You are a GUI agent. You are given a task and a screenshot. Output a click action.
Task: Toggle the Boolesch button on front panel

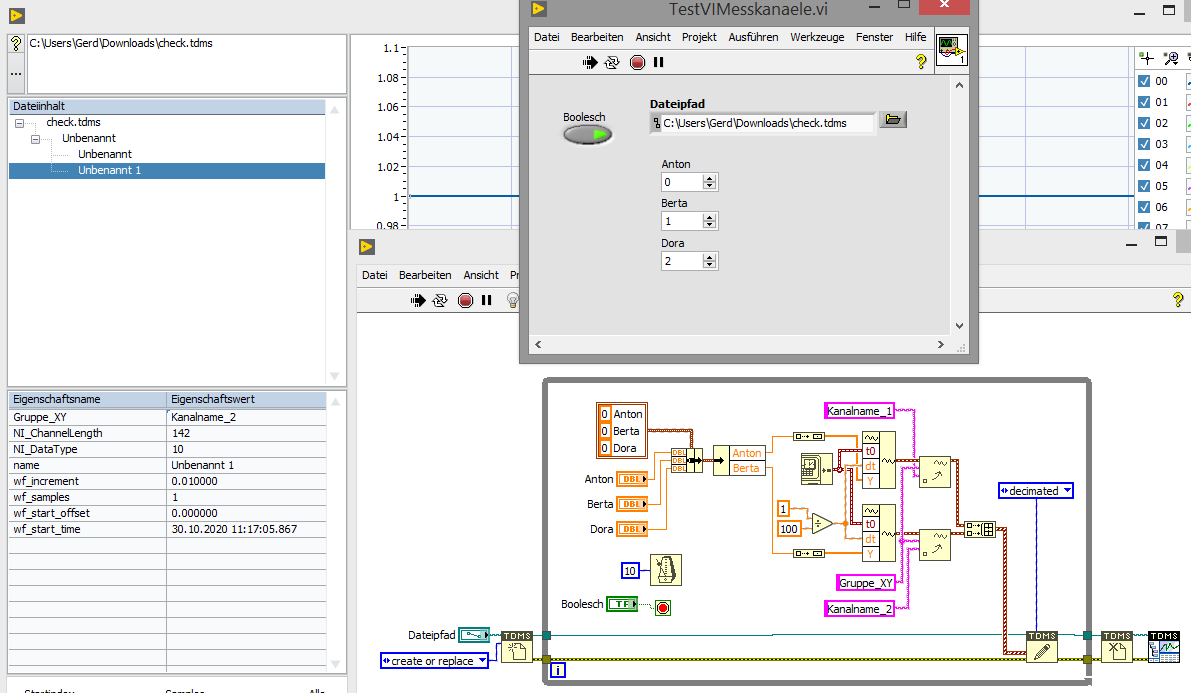click(587, 134)
